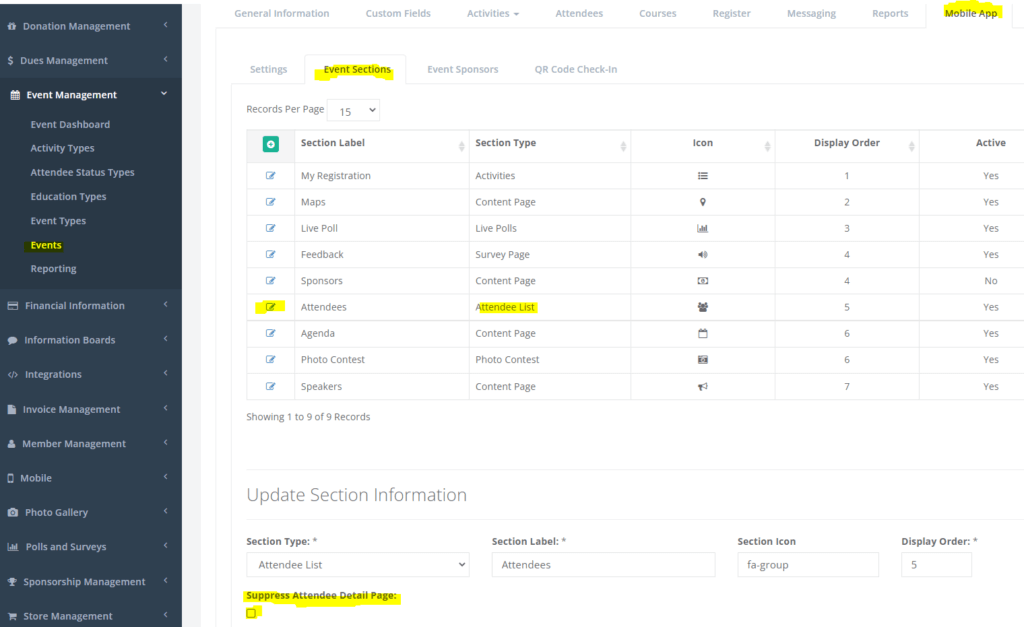Click the edit icon for Attendees row
Image resolution: width=1024 pixels, height=627 pixels.
coord(270,307)
